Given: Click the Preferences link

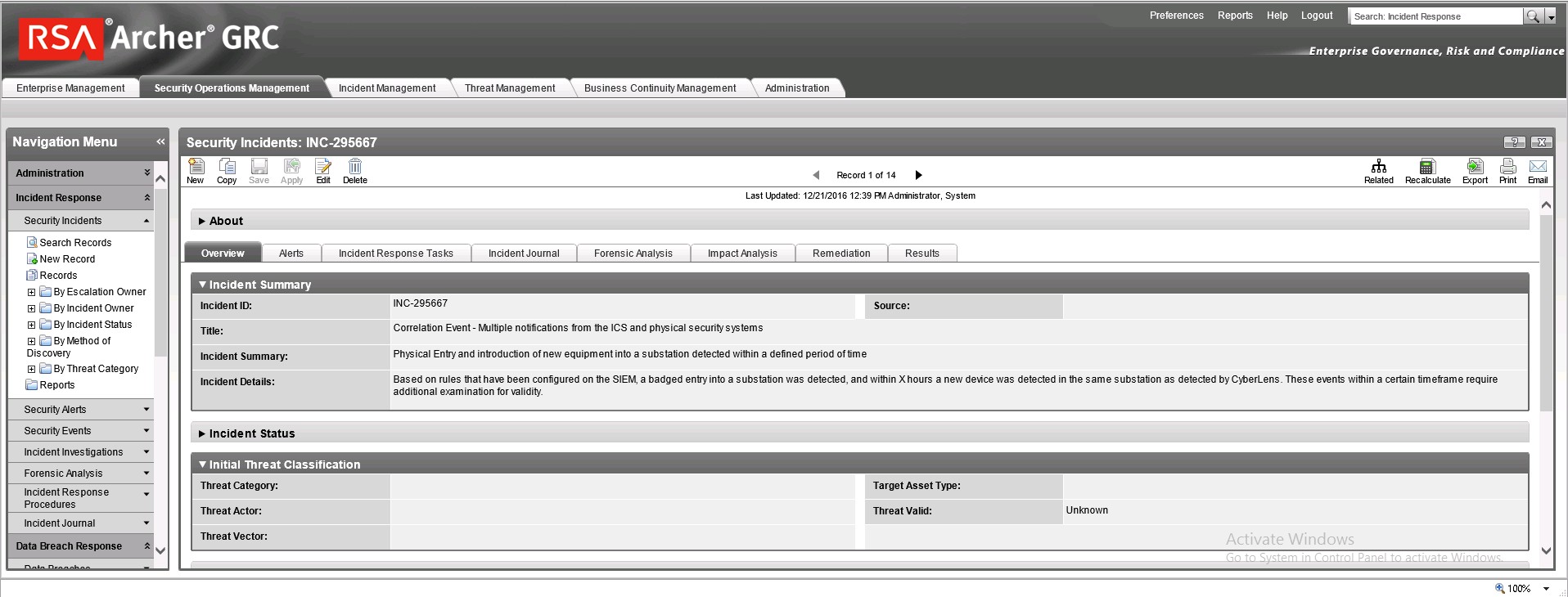Looking at the screenshot, I should click(x=1176, y=16).
